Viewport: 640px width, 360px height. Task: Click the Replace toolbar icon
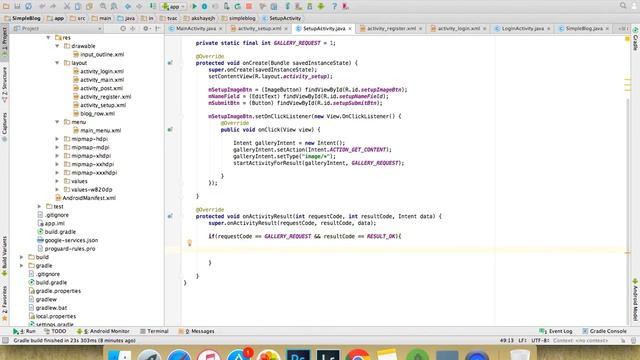(114, 6)
